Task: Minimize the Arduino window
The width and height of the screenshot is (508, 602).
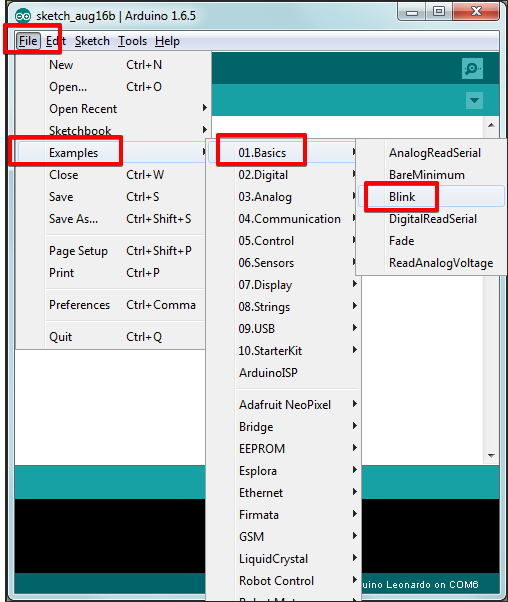Action: 412,12
